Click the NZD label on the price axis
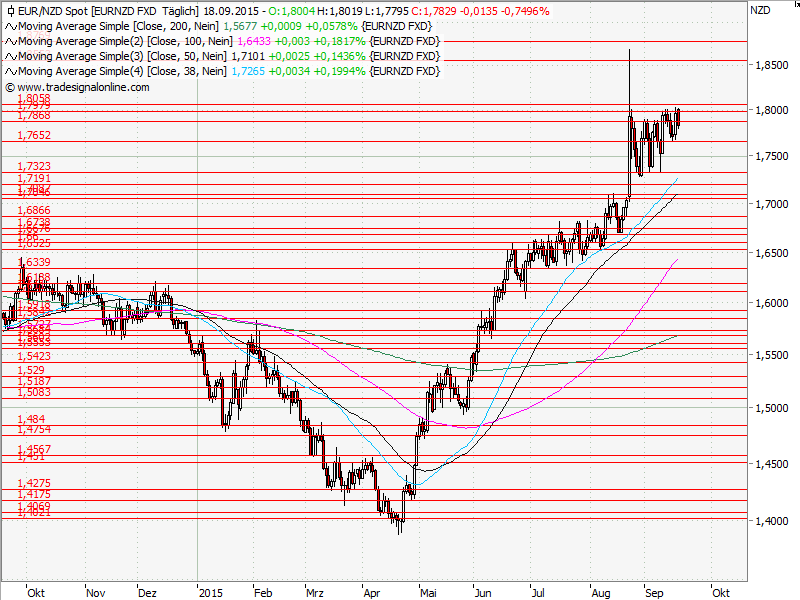The width and height of the screenshot is (800, 600). pyautogui.click(x=761, y=13)
